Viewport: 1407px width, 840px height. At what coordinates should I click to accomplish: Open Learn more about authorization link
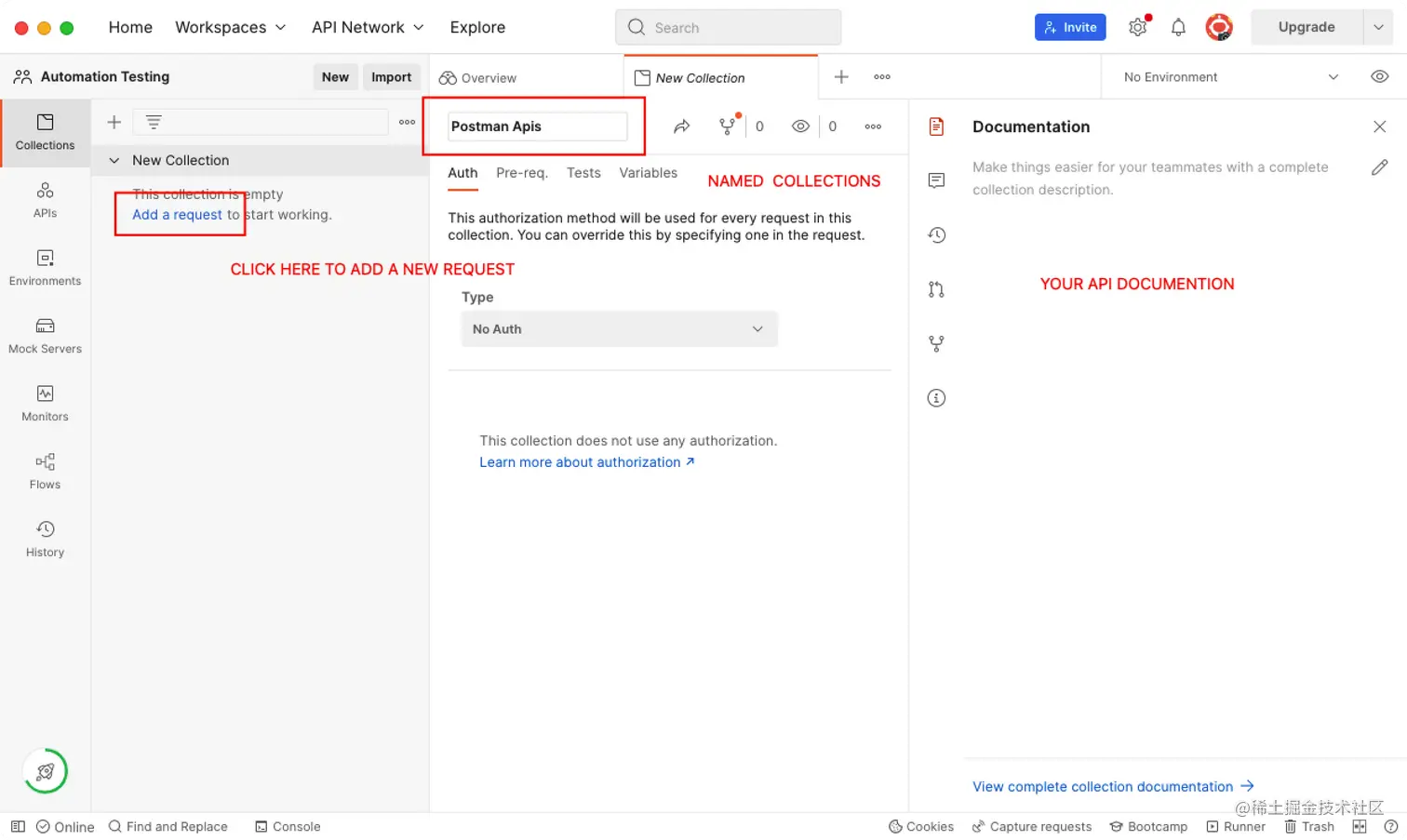pyautogui.click(x=587, y=462)
